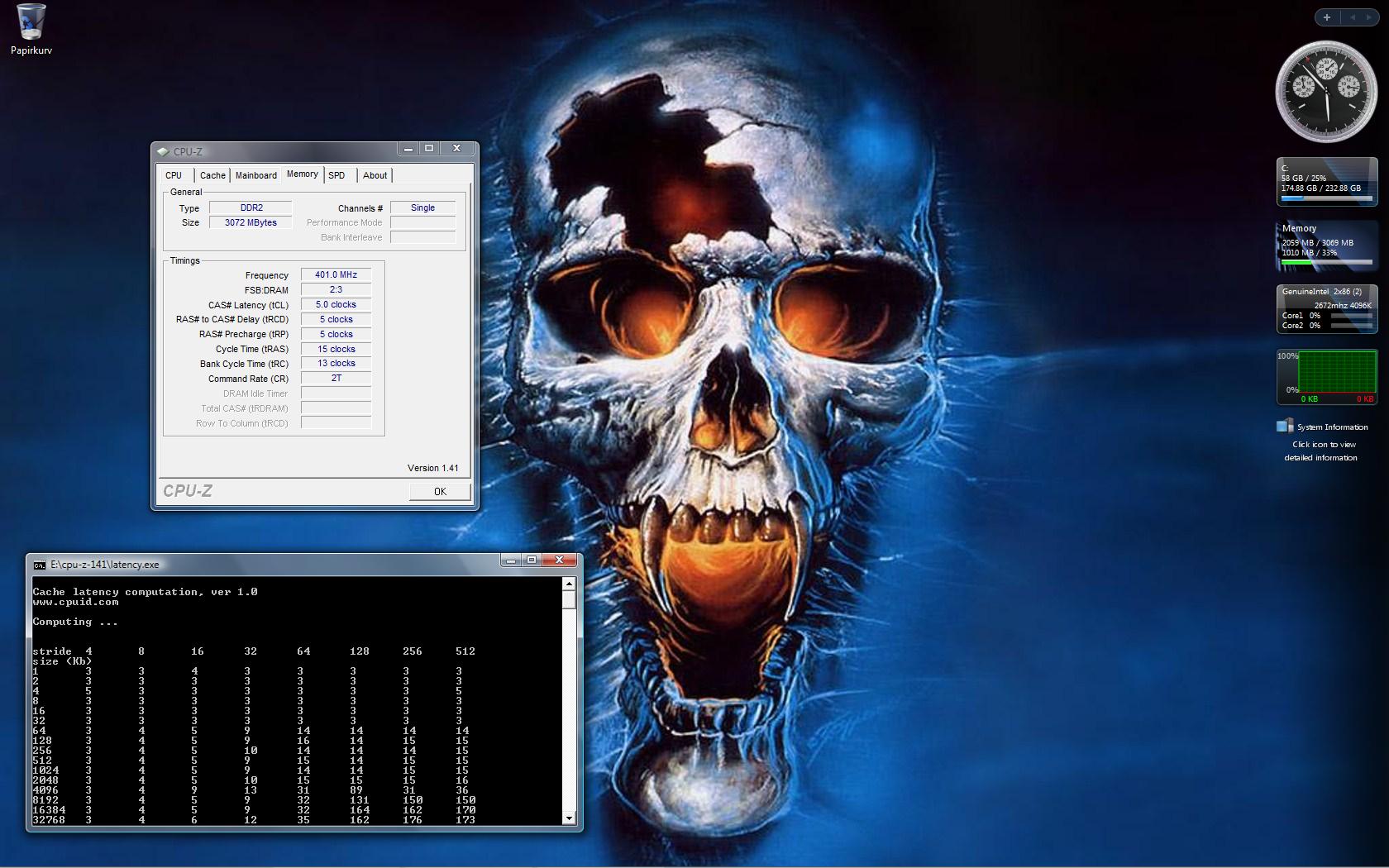Click the 'stride' header row in console

point(254,651)
